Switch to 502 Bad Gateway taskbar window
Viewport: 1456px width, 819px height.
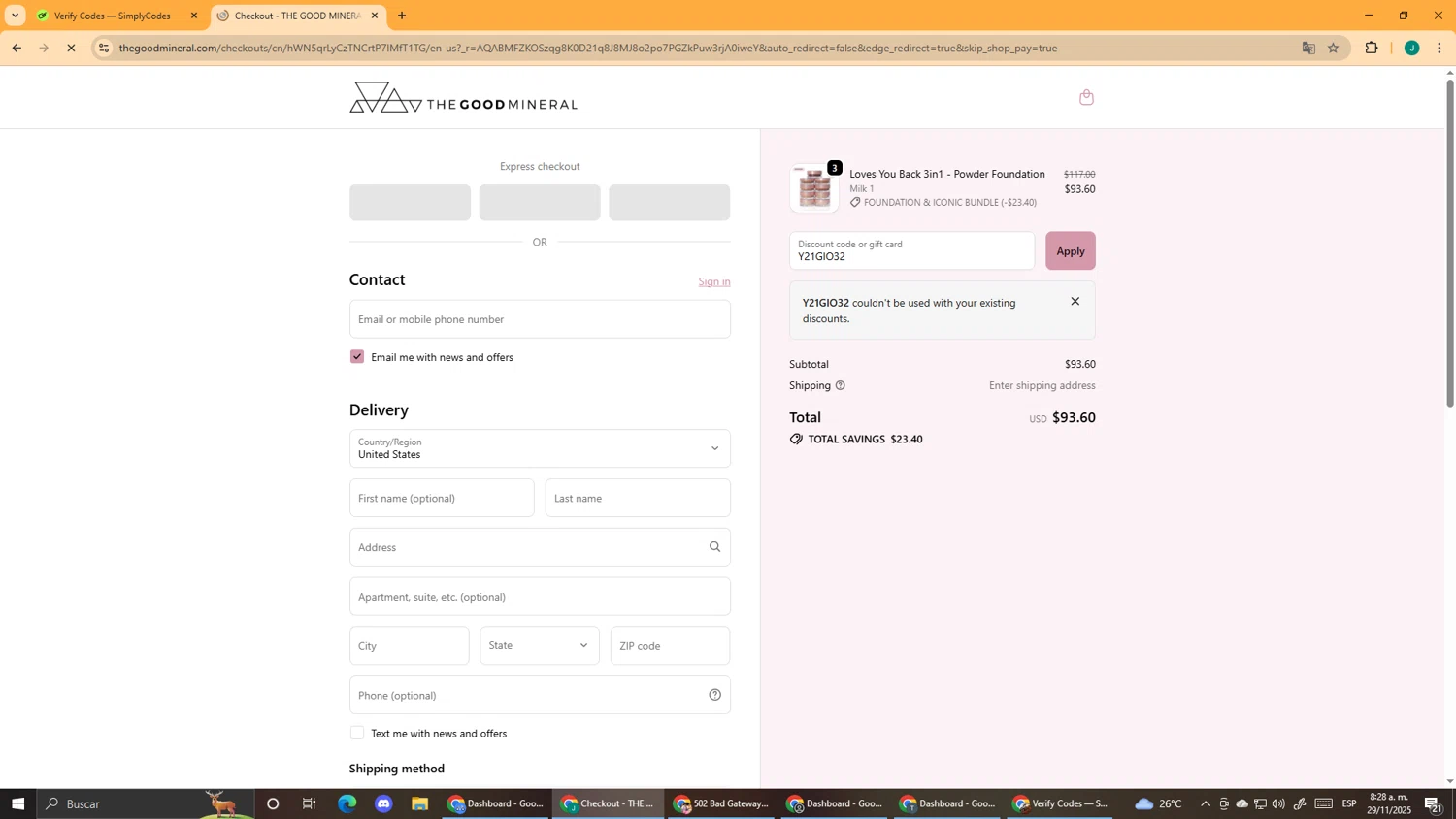(721, 803)
